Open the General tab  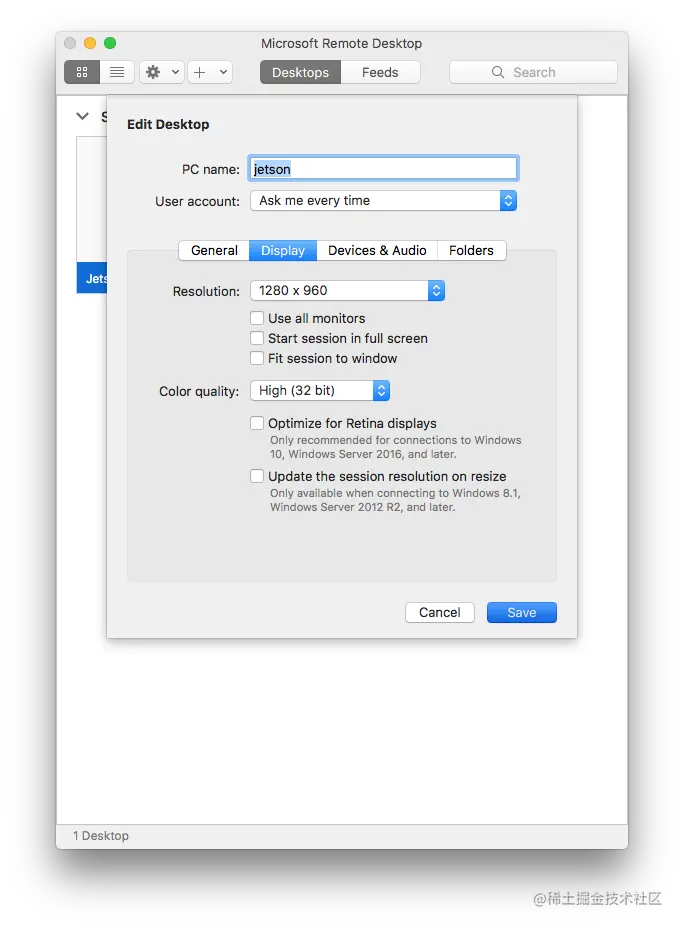click(x=214, y=251)
